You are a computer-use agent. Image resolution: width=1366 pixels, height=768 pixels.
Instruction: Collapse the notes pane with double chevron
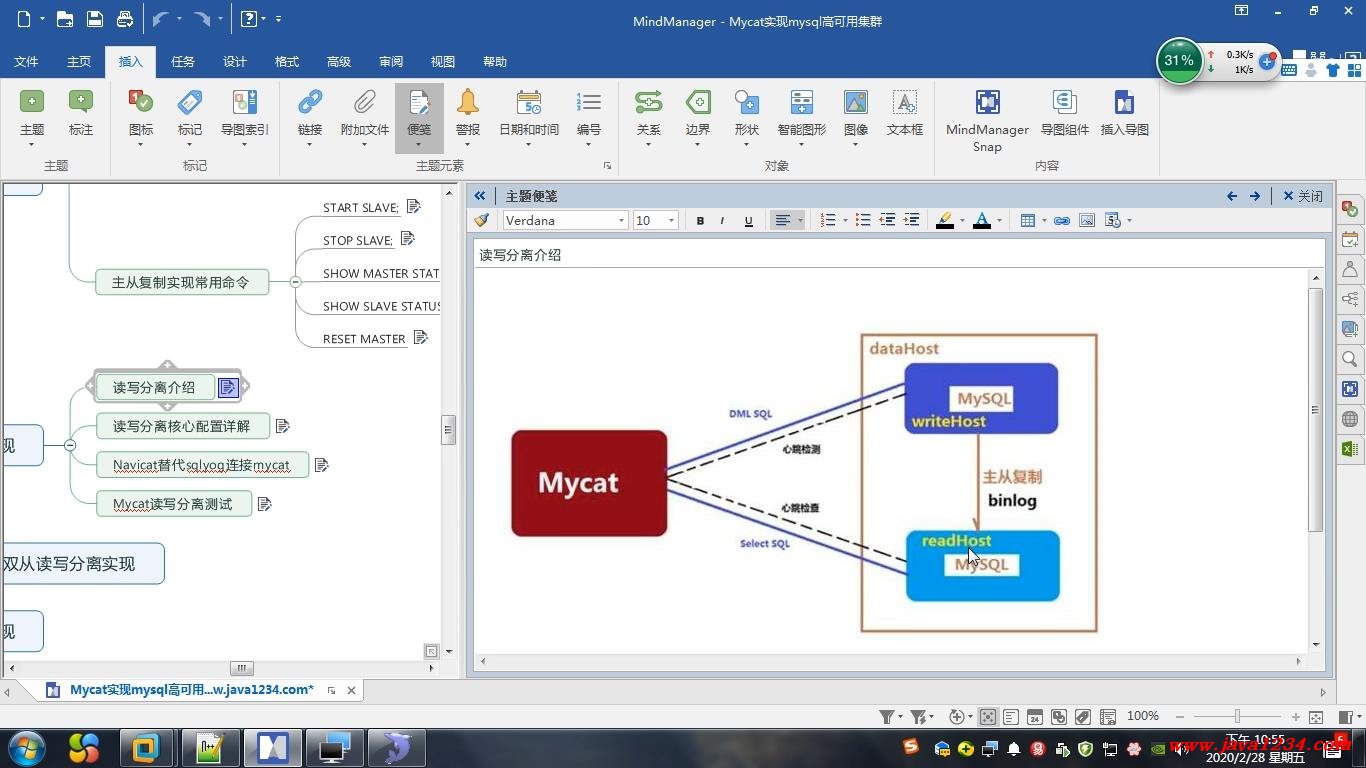[480, 196]
